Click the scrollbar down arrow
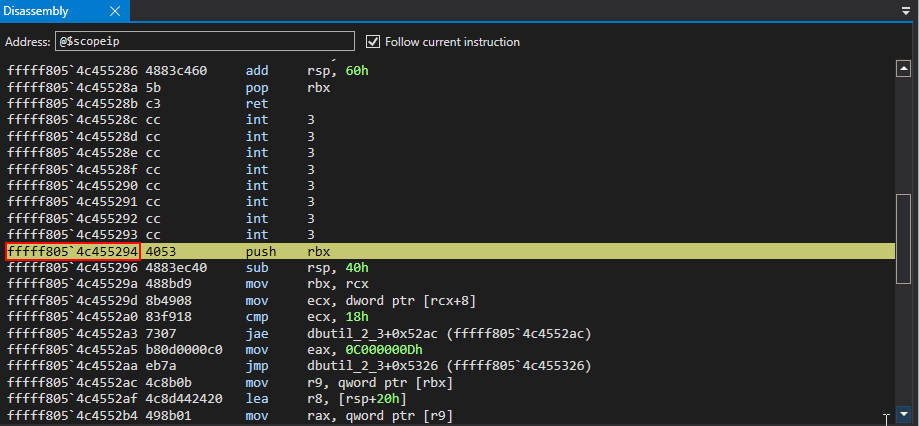Image resolution: width=919 pixels, height=426 pixels. click(903, 413)
